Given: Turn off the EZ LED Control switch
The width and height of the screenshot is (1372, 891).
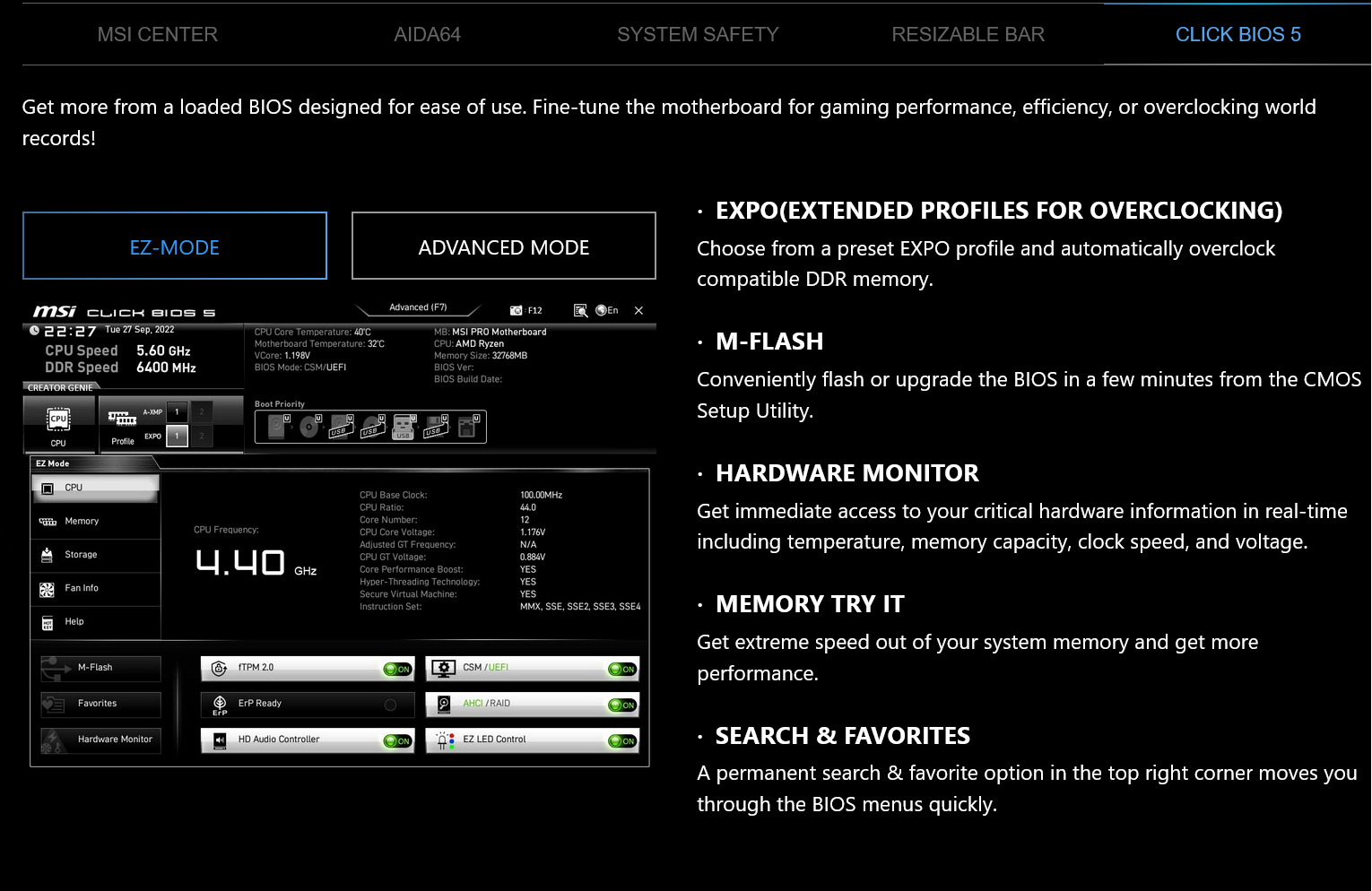Looking at the screenshot, I should tap(621, 740).
